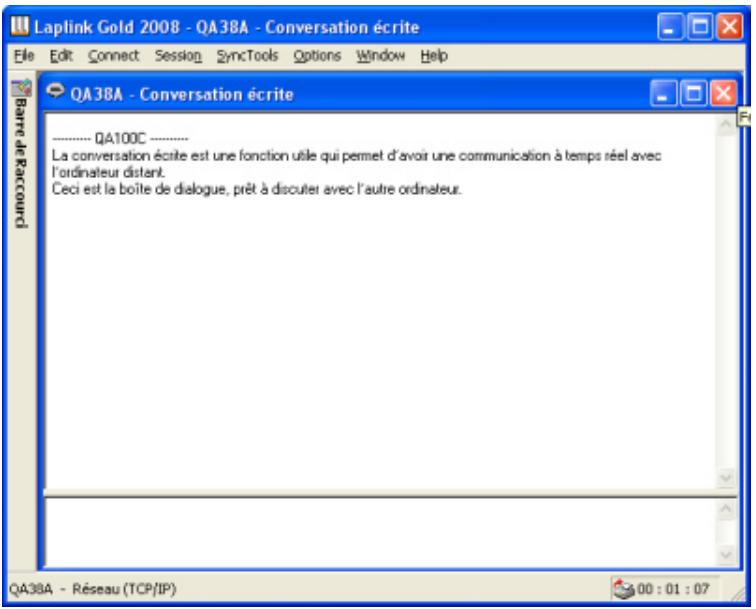The image size is (756, 609).
Task: Click the up arrow of conversation history scrollbar
Action: pyautogui.click(x=726, y=126)
